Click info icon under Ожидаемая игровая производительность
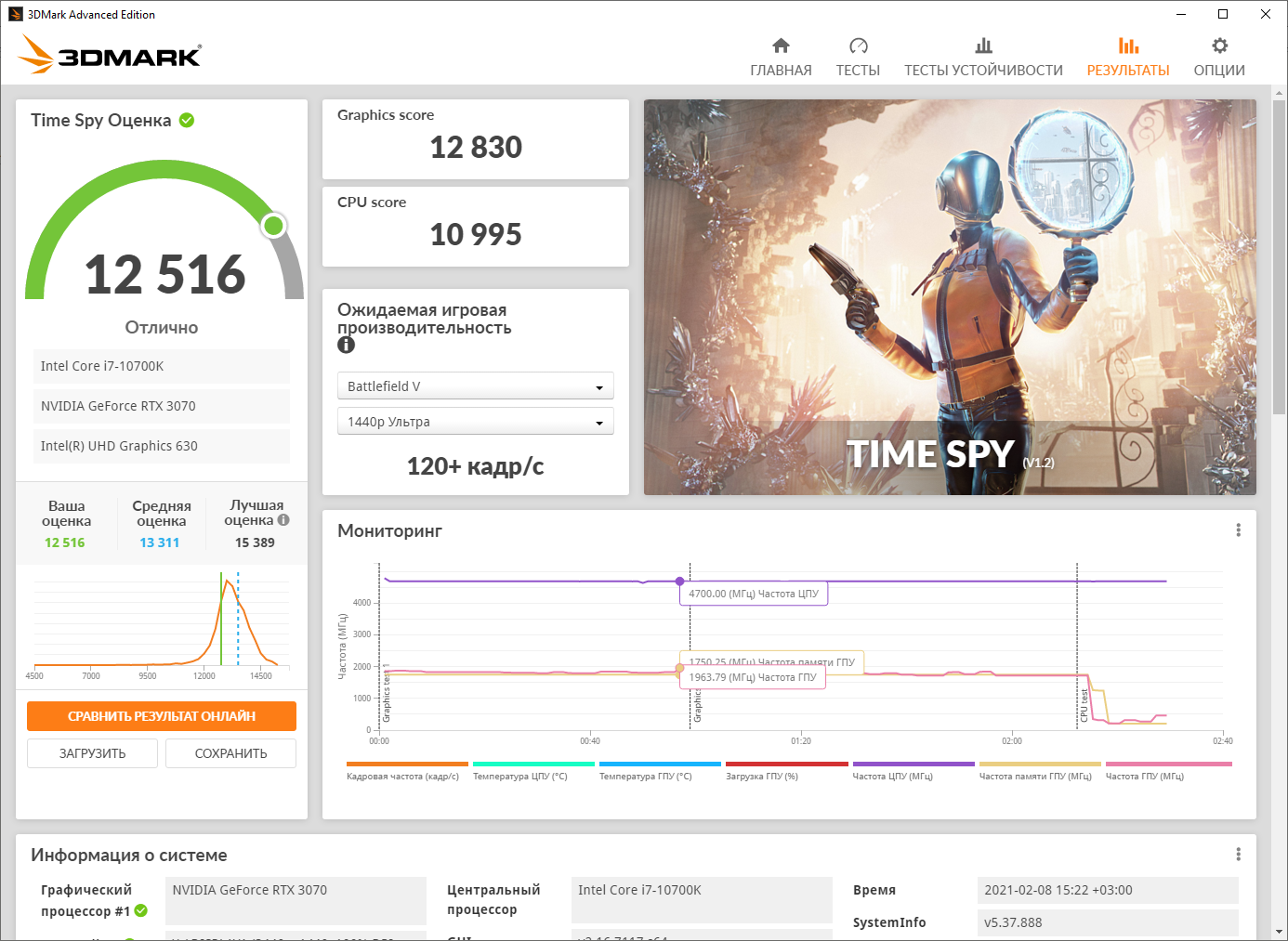This screenshot has width=1288, height=941. click(x=346, y=345)
